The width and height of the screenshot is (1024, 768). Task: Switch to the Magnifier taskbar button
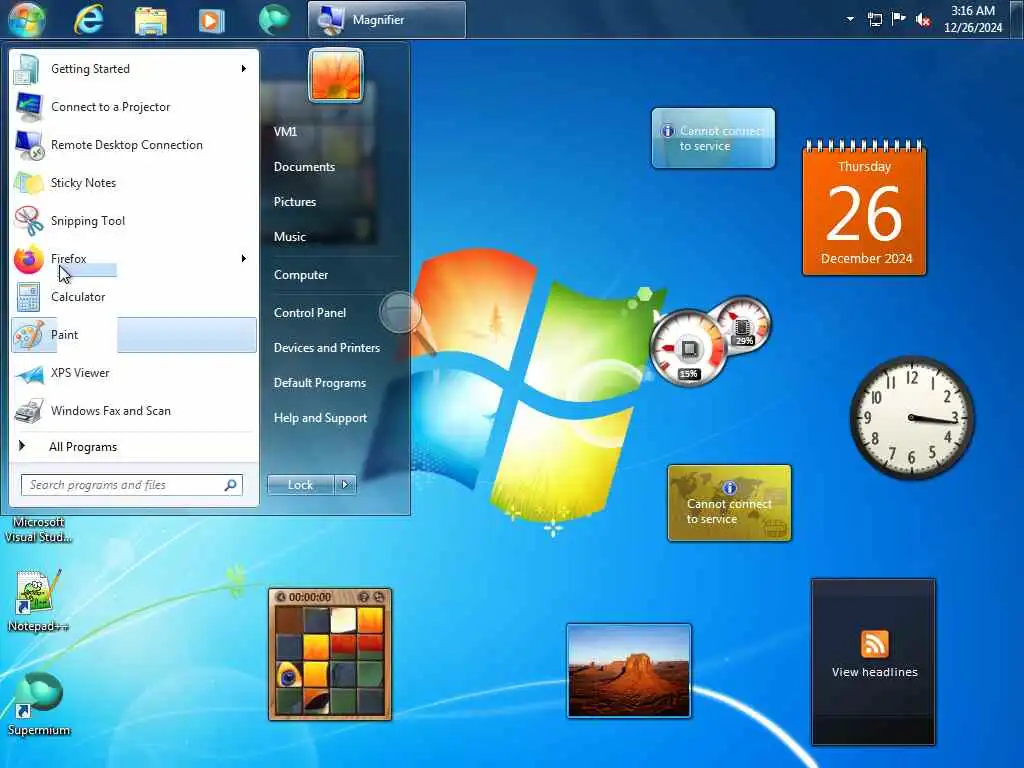387,20
